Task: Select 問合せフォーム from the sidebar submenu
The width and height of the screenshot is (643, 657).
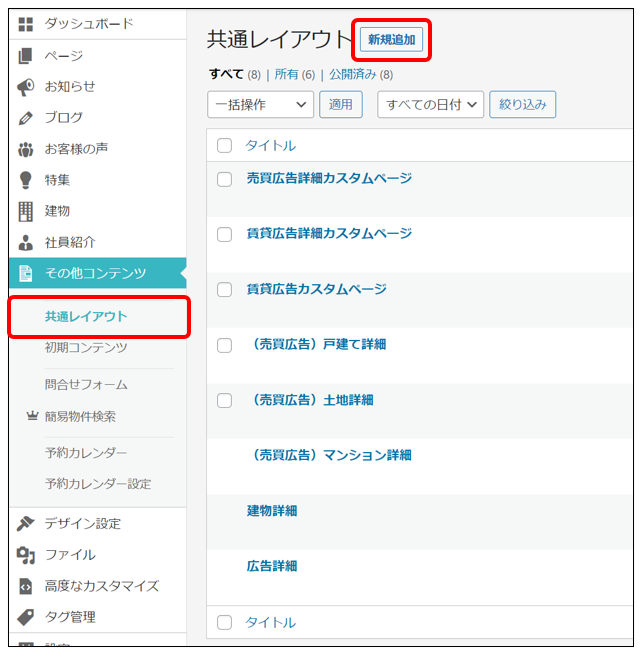Action: click(x=86, y=384)
